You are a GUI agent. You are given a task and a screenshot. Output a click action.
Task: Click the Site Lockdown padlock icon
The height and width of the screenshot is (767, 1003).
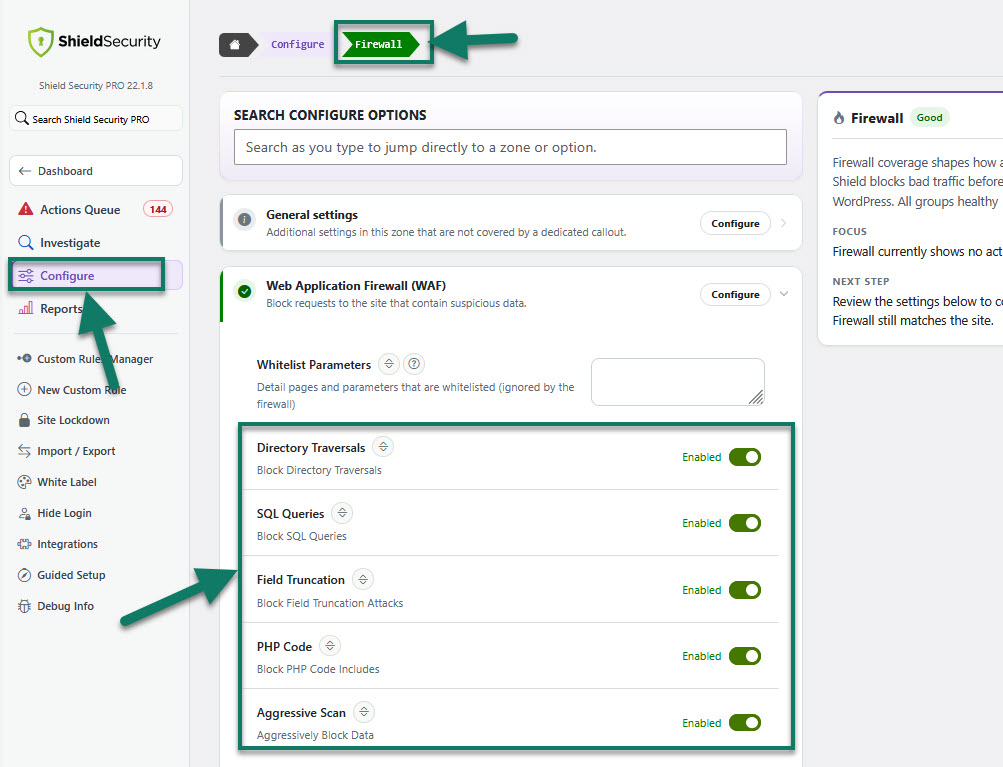click(24, 420)
